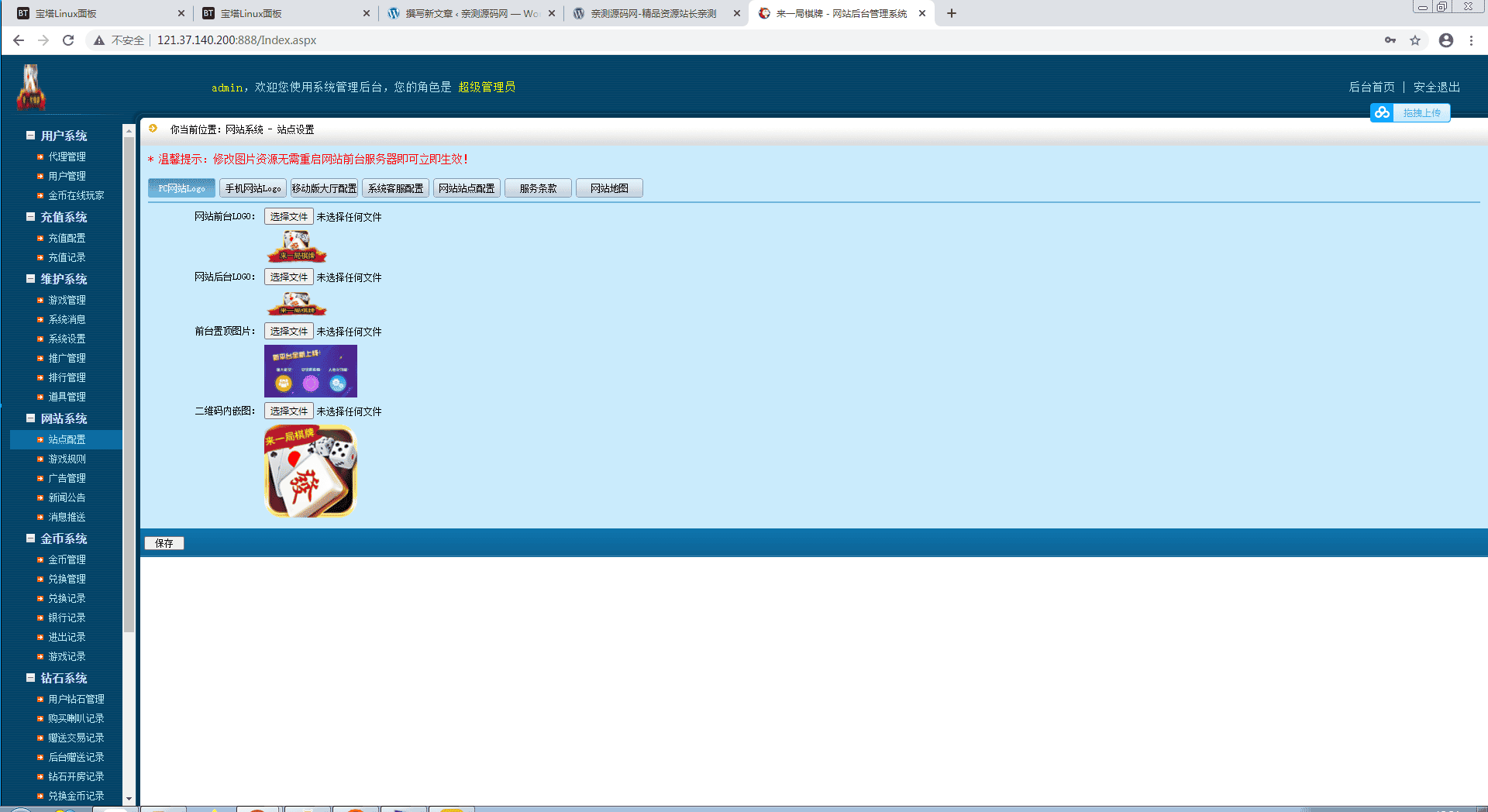This screenshot has width=1488, height=812.
Task: Click the sidebar vertical scrollbar down arrow
Action: coord(129,799)
